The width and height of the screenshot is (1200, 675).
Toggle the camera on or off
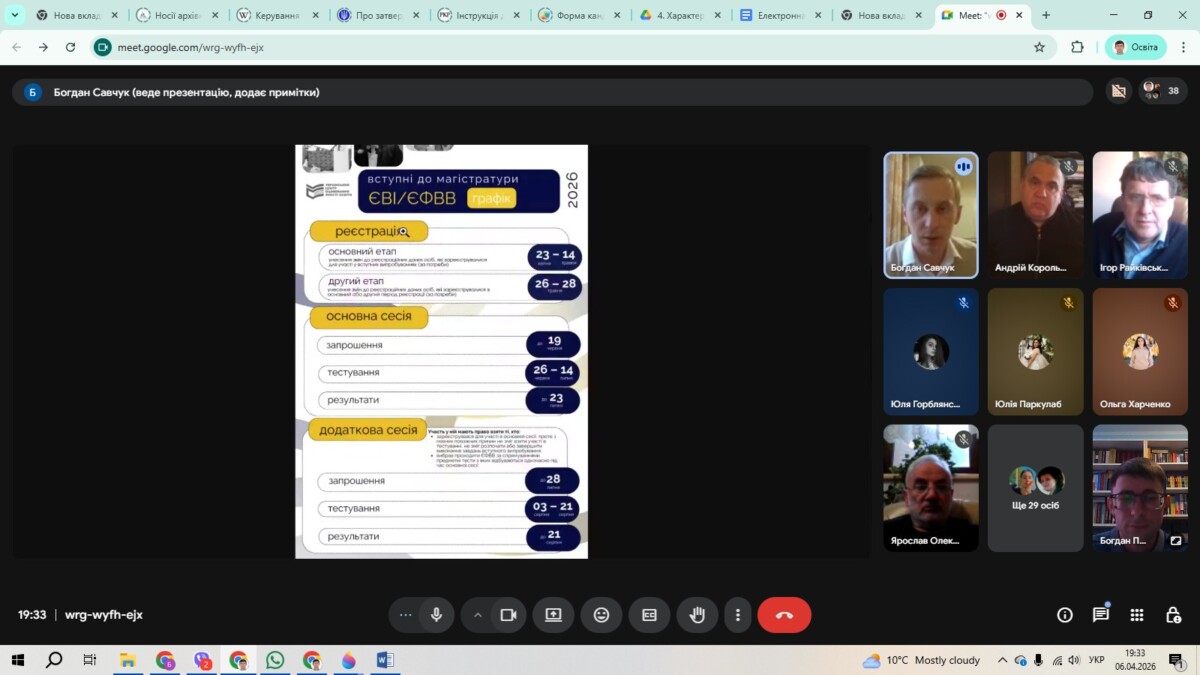point(508,615)
